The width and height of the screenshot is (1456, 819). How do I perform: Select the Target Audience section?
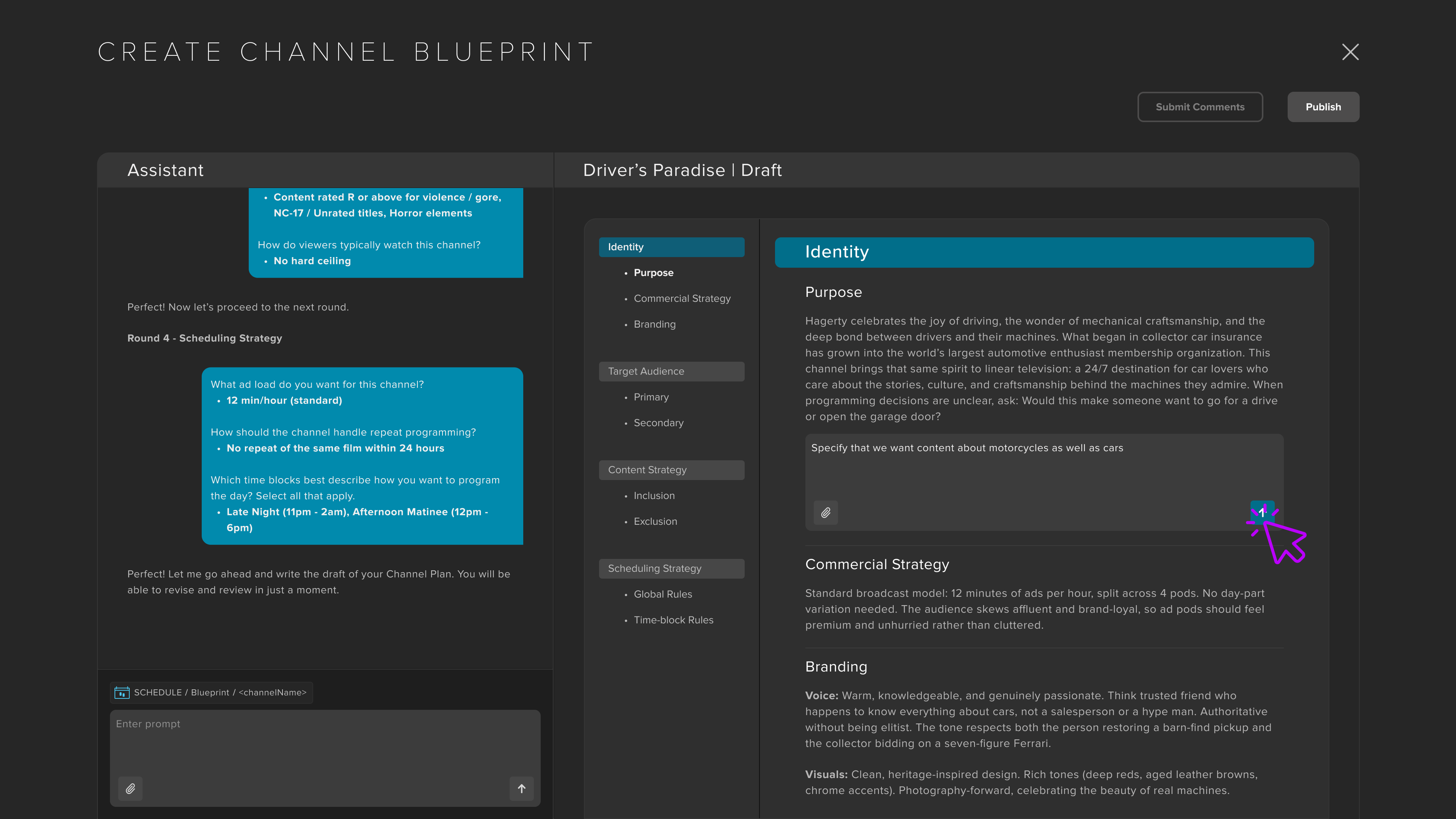(x=672, y=371)
